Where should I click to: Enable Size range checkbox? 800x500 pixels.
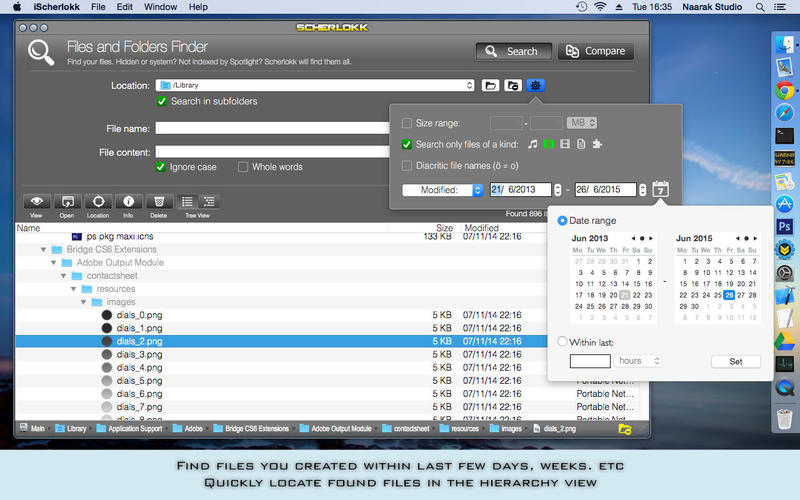tap(407, 123)
